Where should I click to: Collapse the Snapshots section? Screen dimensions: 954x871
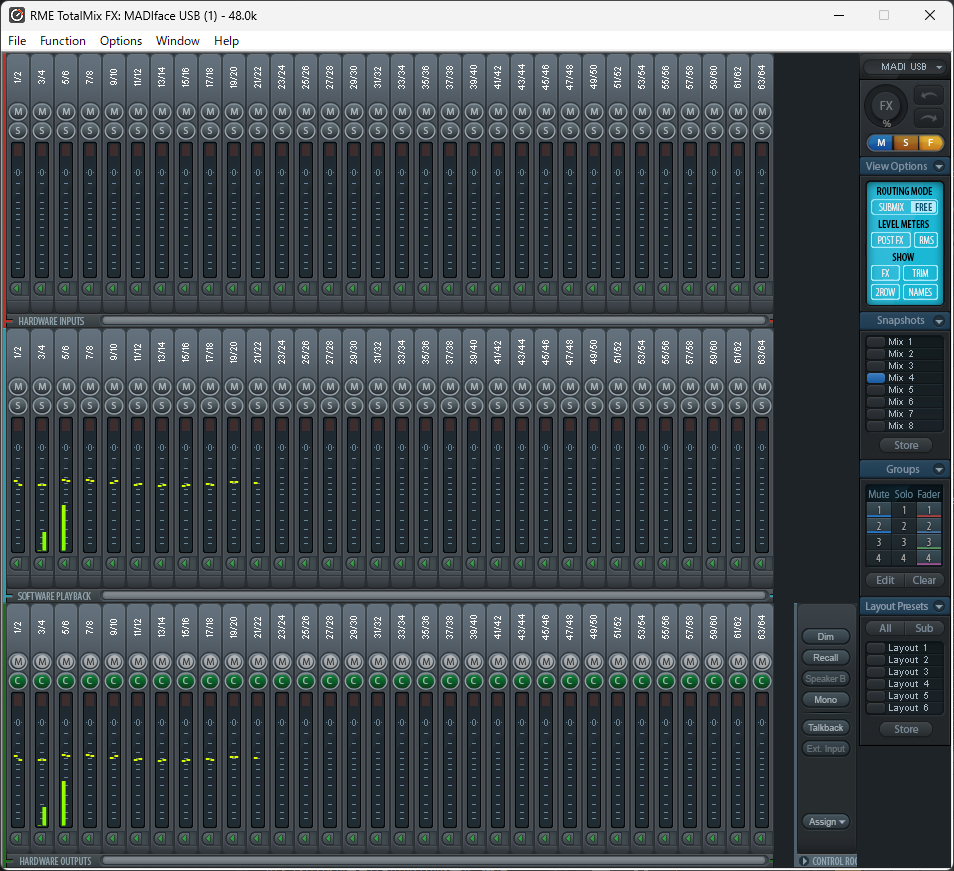tap(939, 321)
